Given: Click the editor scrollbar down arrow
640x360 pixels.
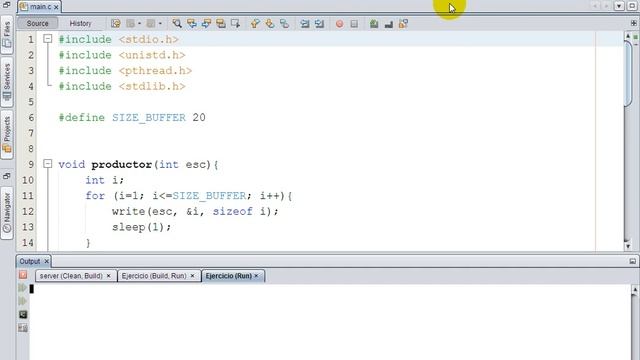Looking at the screenshot, I should pyautogui.click(x=628, y=246).
